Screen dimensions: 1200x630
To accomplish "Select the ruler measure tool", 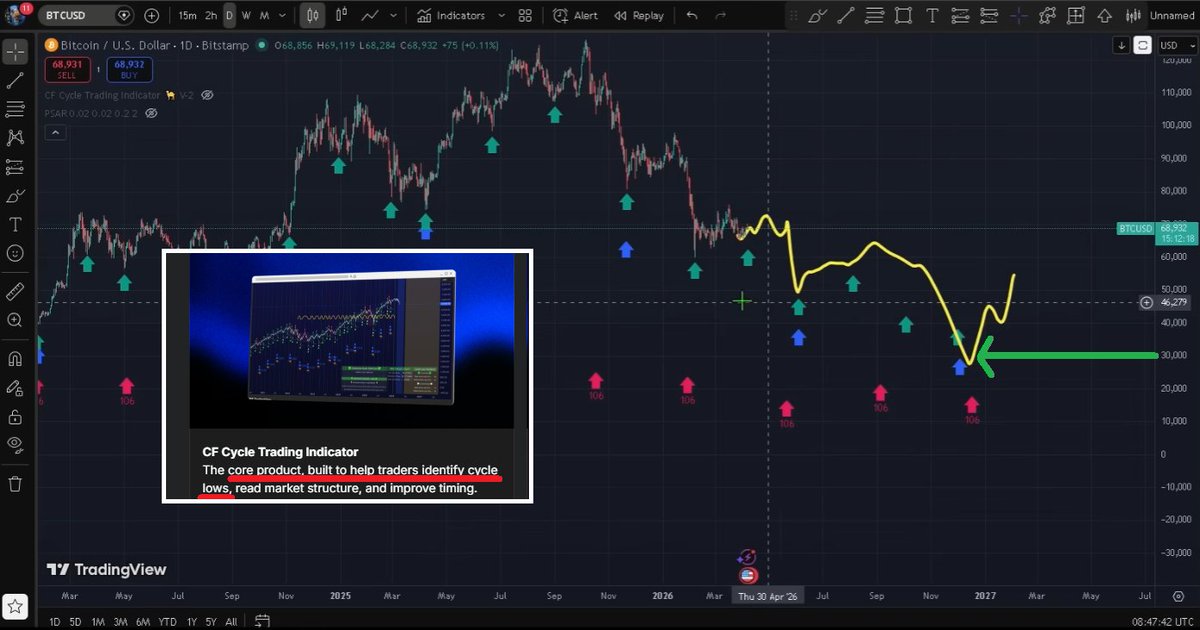I will pos(15,291).
